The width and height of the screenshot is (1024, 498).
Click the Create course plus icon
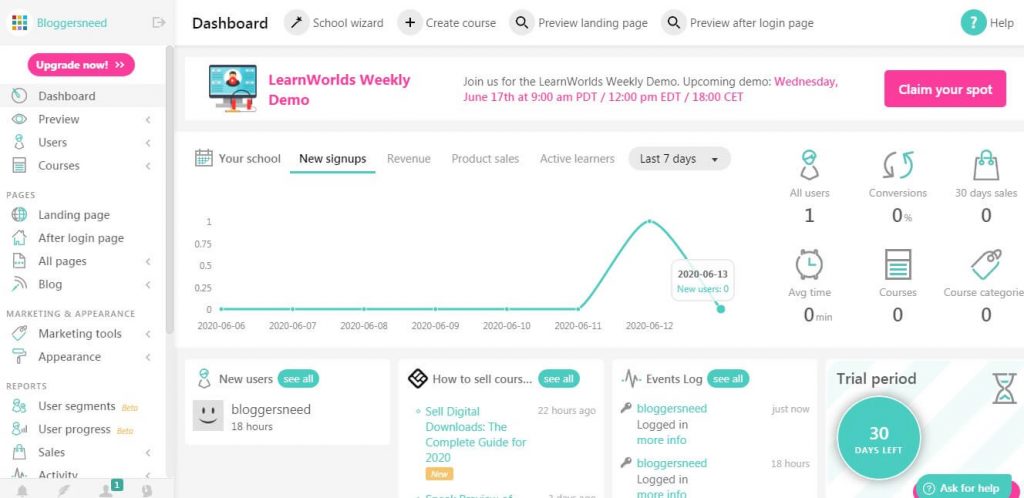click(409, 23)
